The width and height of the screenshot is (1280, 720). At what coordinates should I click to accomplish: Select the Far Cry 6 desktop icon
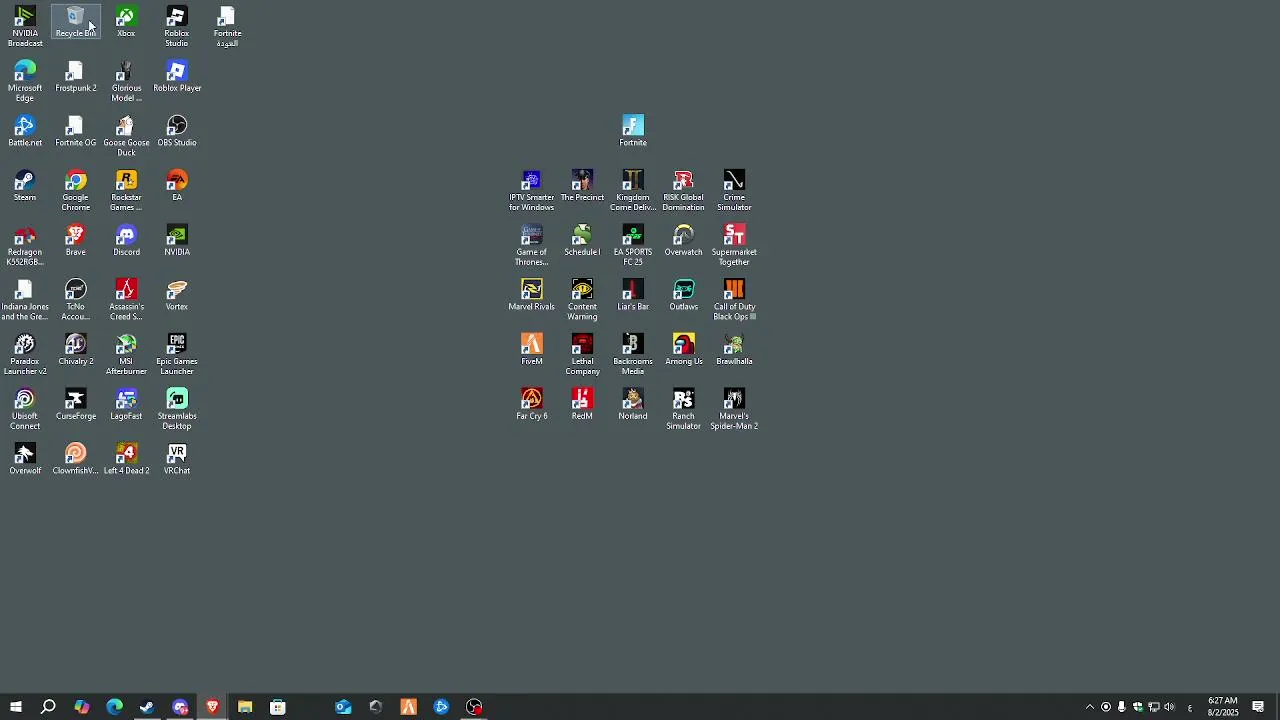(532, 405)
